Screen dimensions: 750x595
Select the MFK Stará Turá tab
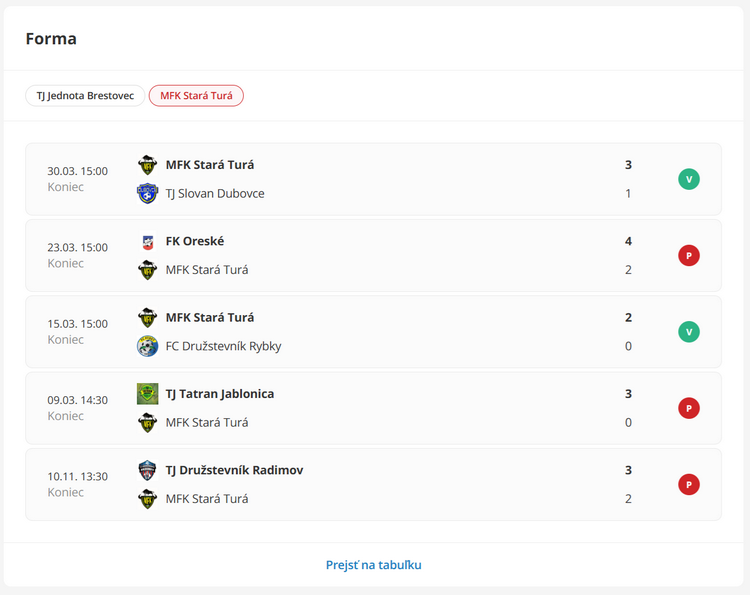pyautogui.click(x=196, y=96)
